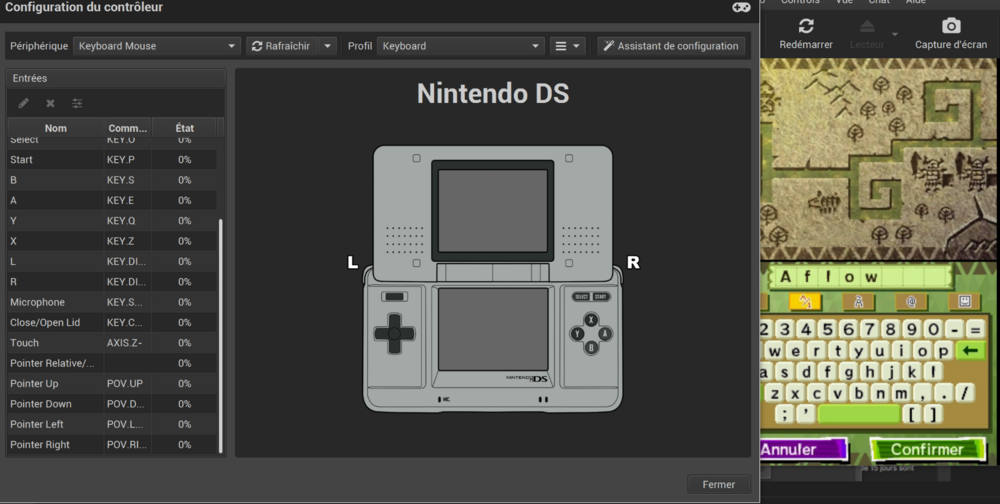The image size is (1000, 504).
Task: Select the @ symbol keyboard tab in-game
Action: coord(910,301)
